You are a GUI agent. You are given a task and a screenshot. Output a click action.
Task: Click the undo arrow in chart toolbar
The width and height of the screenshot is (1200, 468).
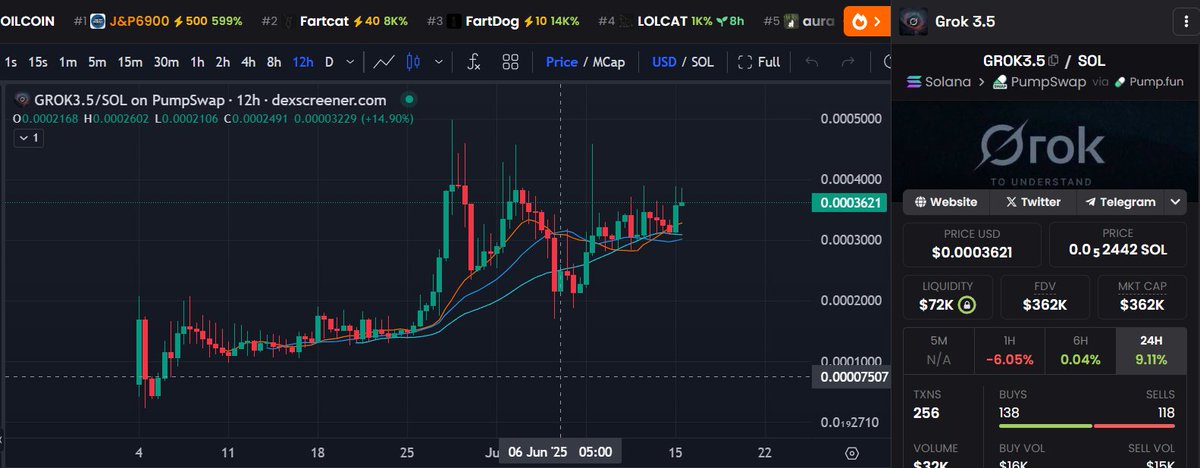(811, 62)
